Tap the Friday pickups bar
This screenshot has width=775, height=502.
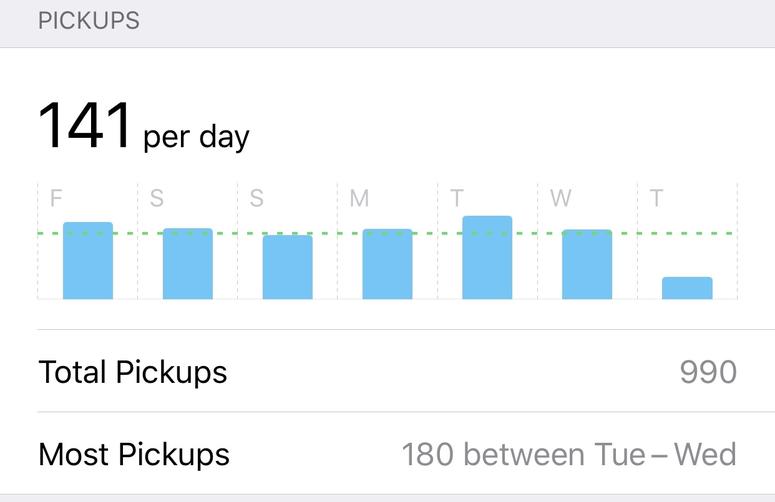[88, 260]
